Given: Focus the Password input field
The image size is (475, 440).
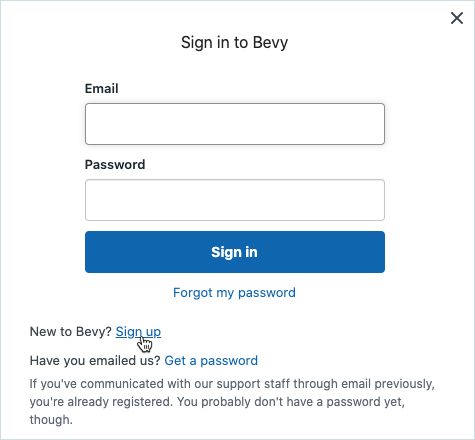Looking at the screenshot, I should (x=235, y=200).
